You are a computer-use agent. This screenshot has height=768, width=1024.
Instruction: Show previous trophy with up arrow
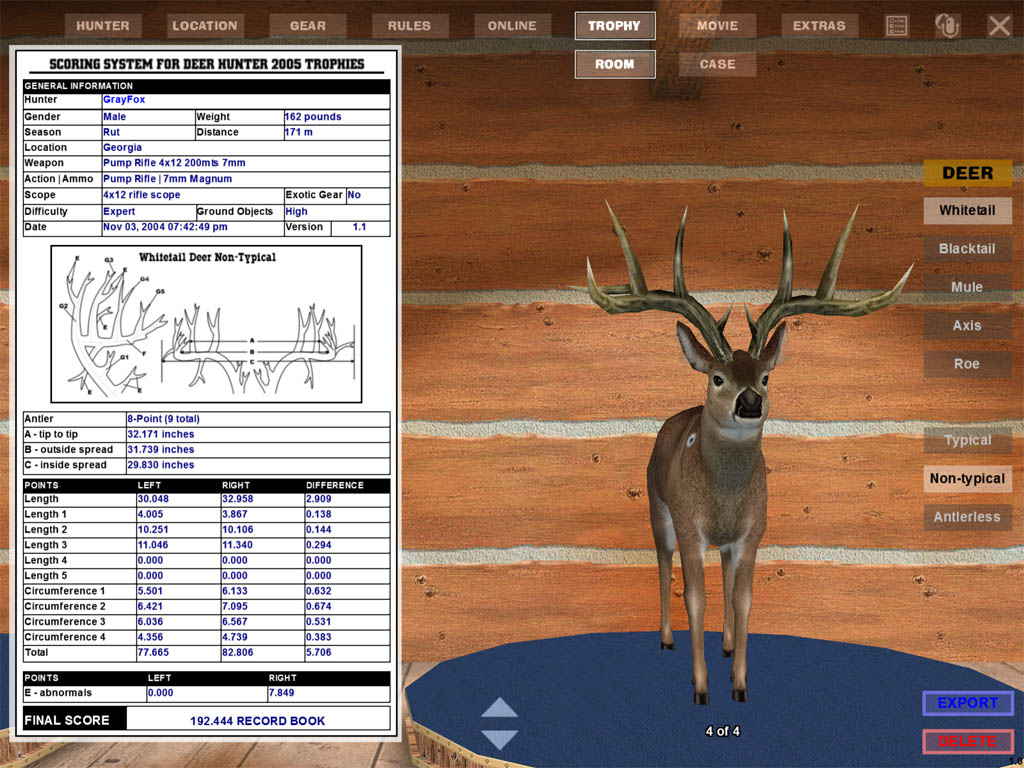tap(499, 708)
